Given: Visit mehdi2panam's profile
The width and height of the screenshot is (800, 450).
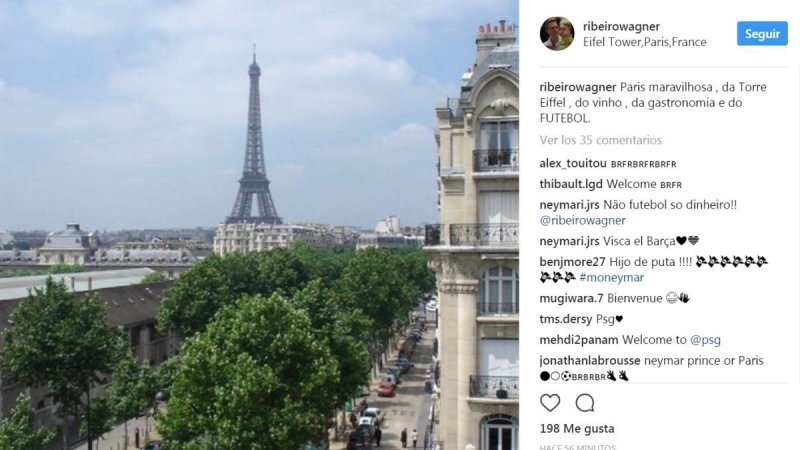Looking at the screenshot, I should [x=579, y=340].
